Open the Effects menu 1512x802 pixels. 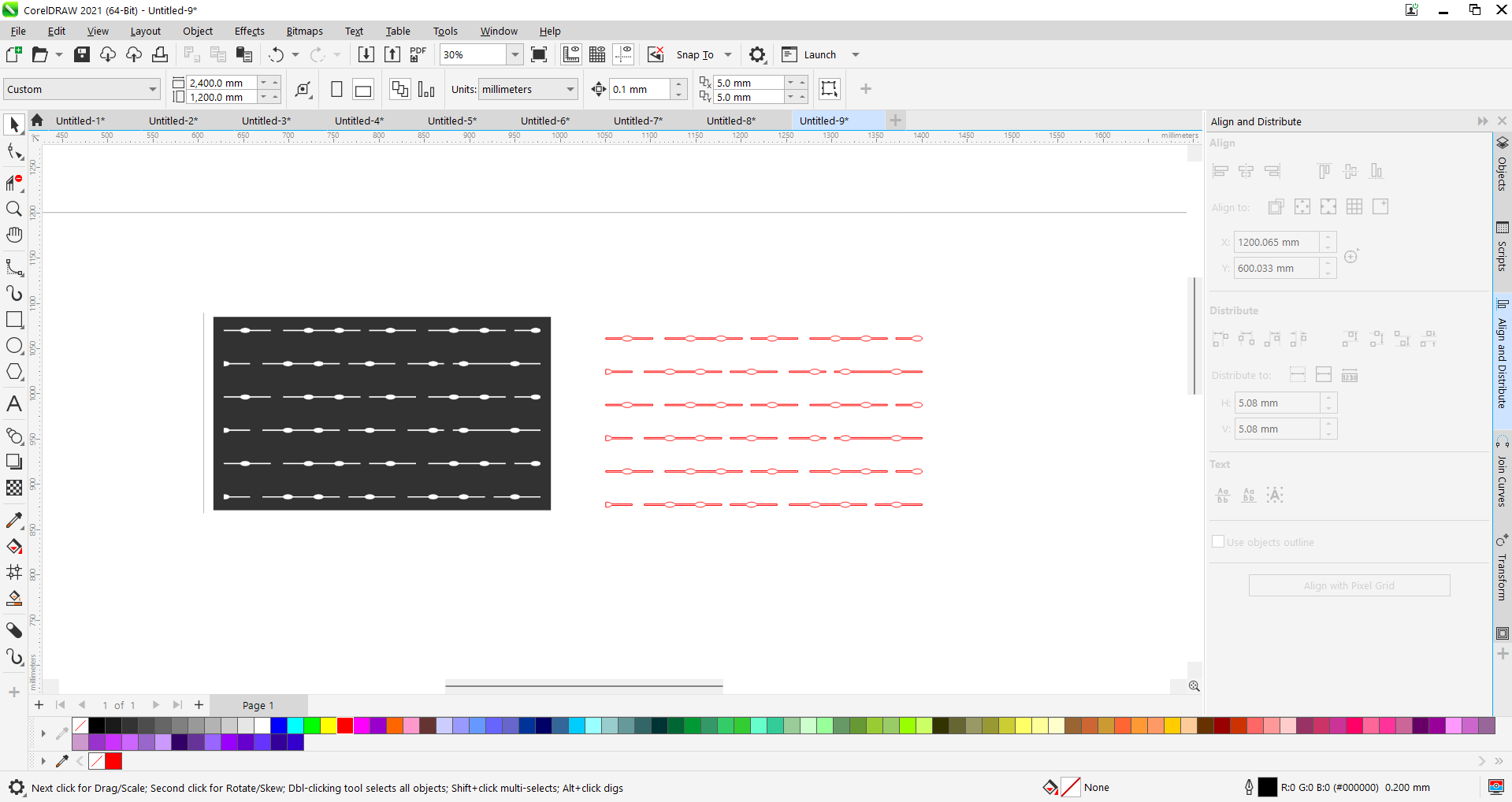(250, 32)
